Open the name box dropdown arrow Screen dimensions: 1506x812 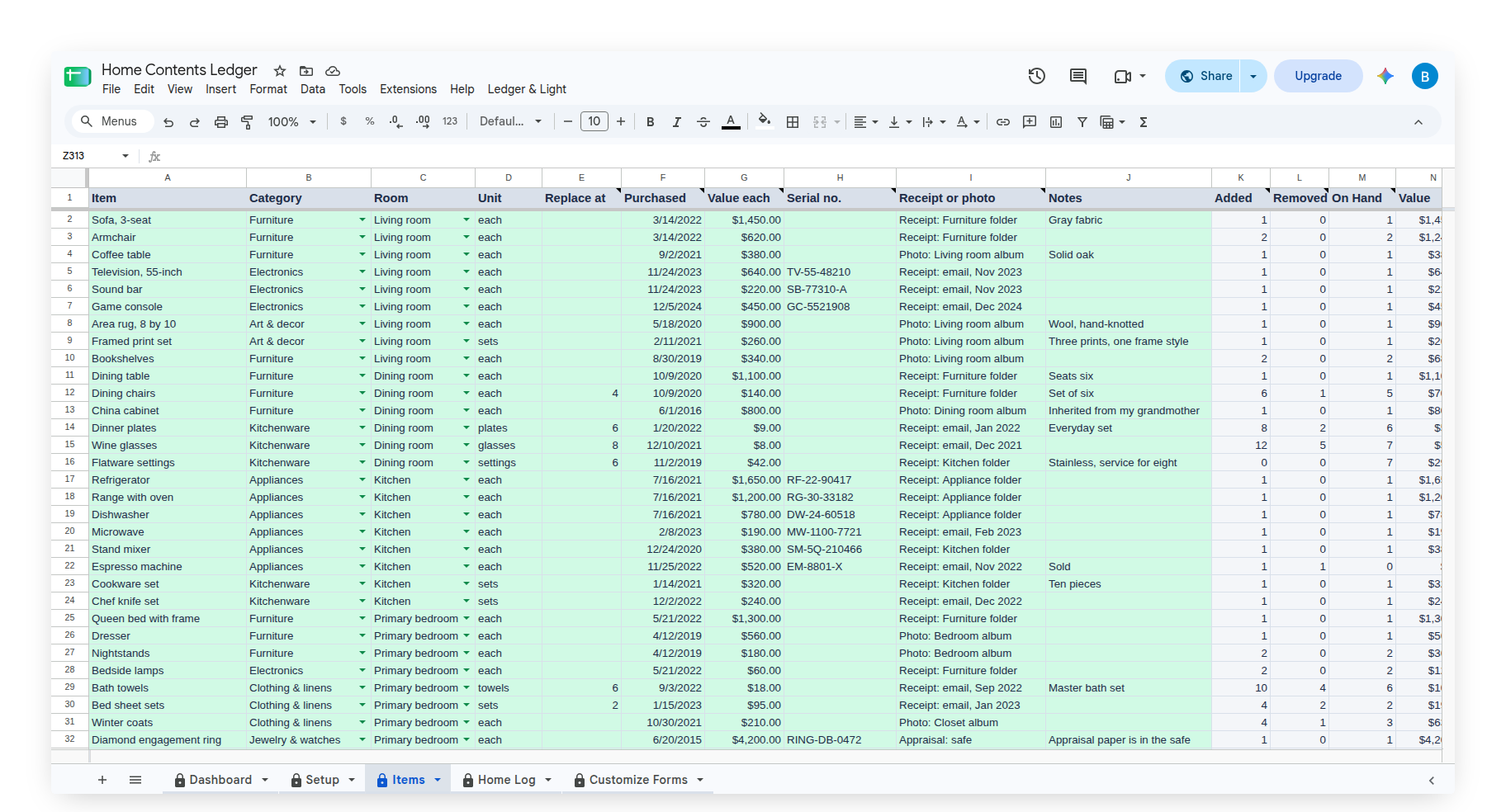(125, 156)
